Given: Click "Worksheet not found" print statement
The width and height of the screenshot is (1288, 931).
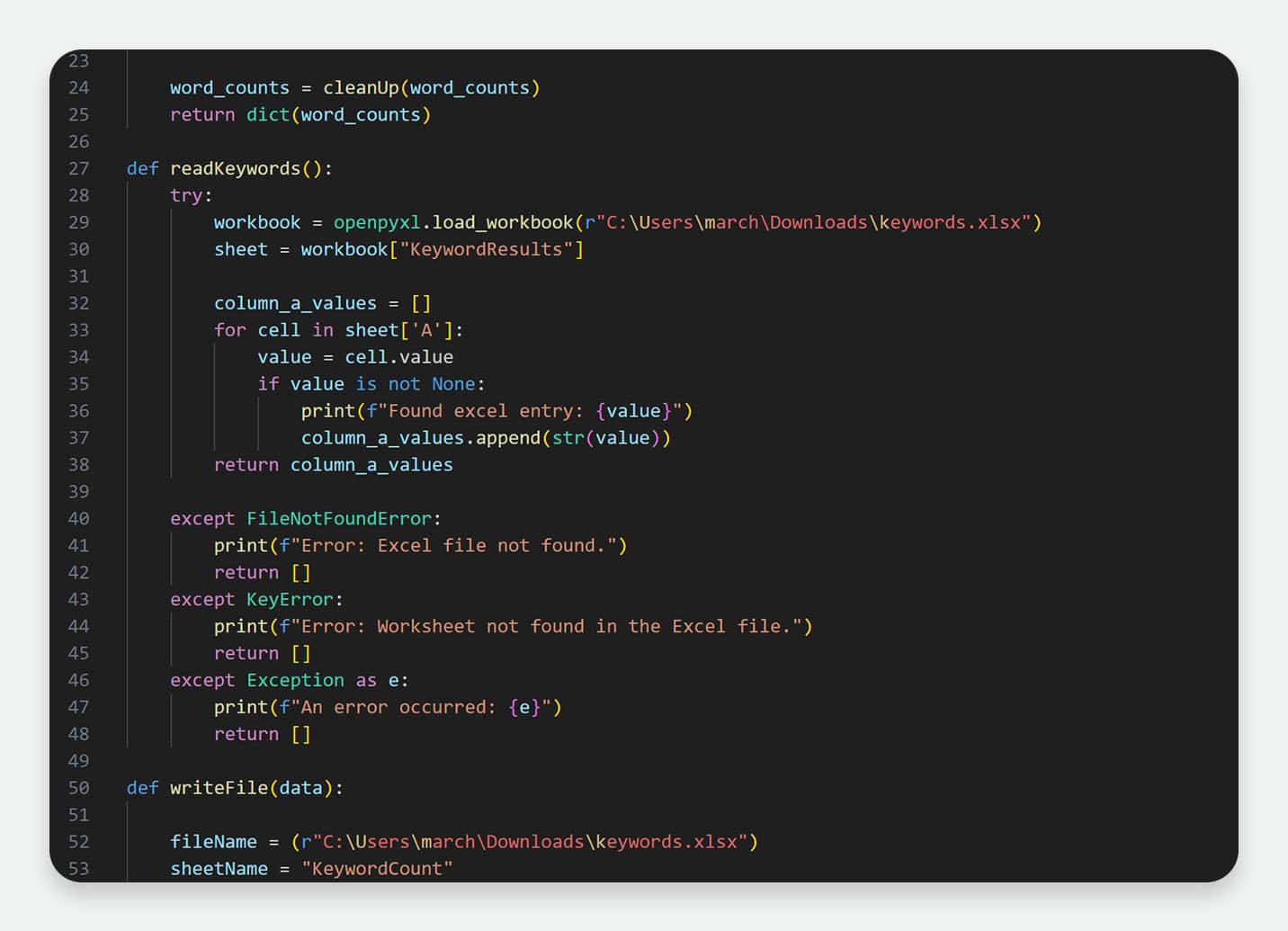Looking at the screenshot, I should [514, 627].
